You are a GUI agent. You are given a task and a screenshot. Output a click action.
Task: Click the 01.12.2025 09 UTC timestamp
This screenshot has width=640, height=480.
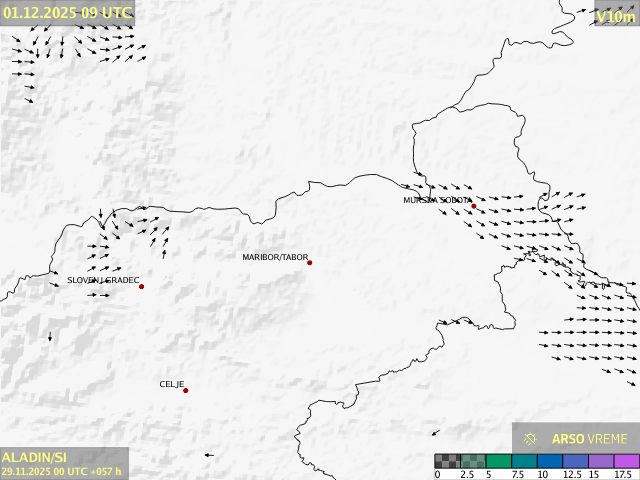tap(67, 12)
